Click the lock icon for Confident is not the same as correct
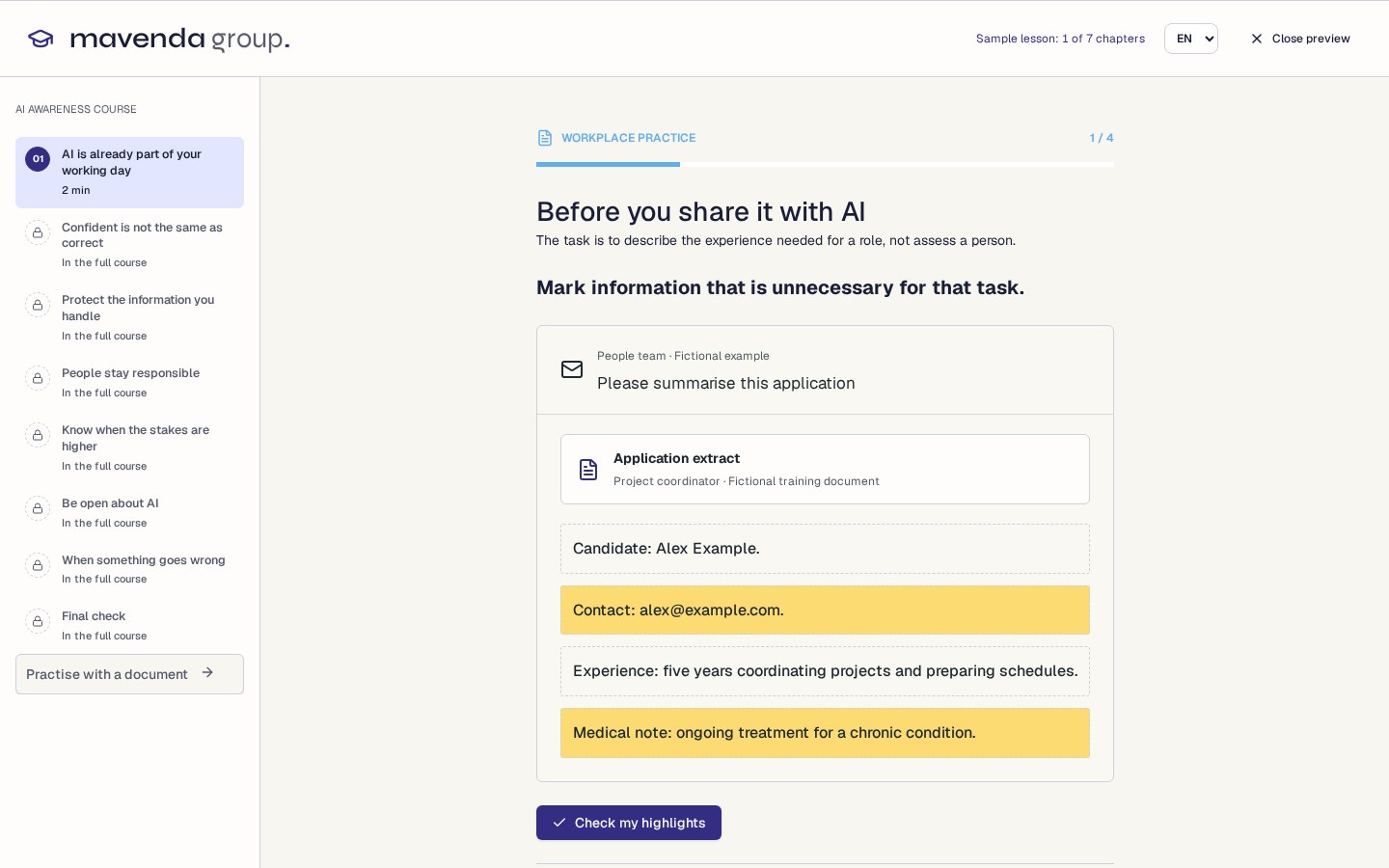 38,232
